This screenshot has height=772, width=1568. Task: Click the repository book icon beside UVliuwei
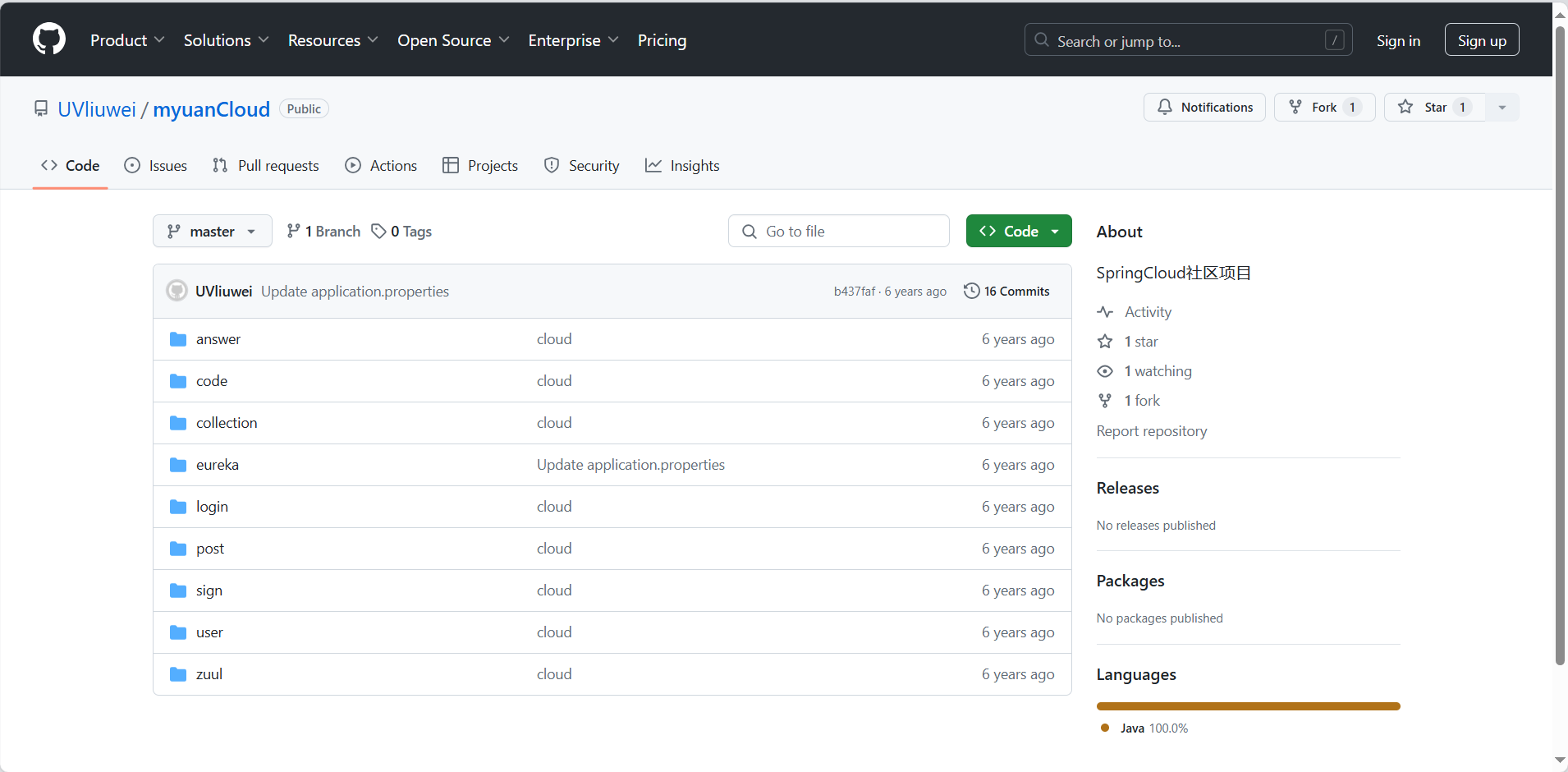point(41,108)
